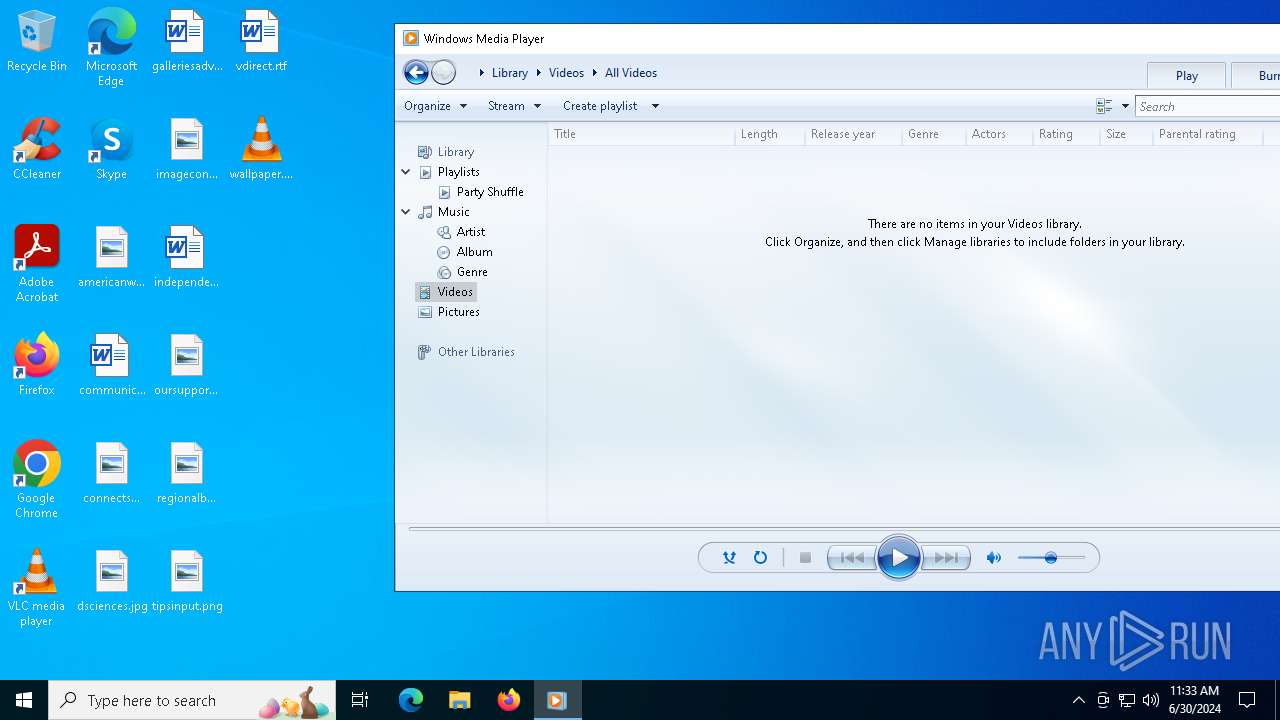Open File Explorer from the taskbar
The image size is (1280, 720).
[x=459, y=700]
